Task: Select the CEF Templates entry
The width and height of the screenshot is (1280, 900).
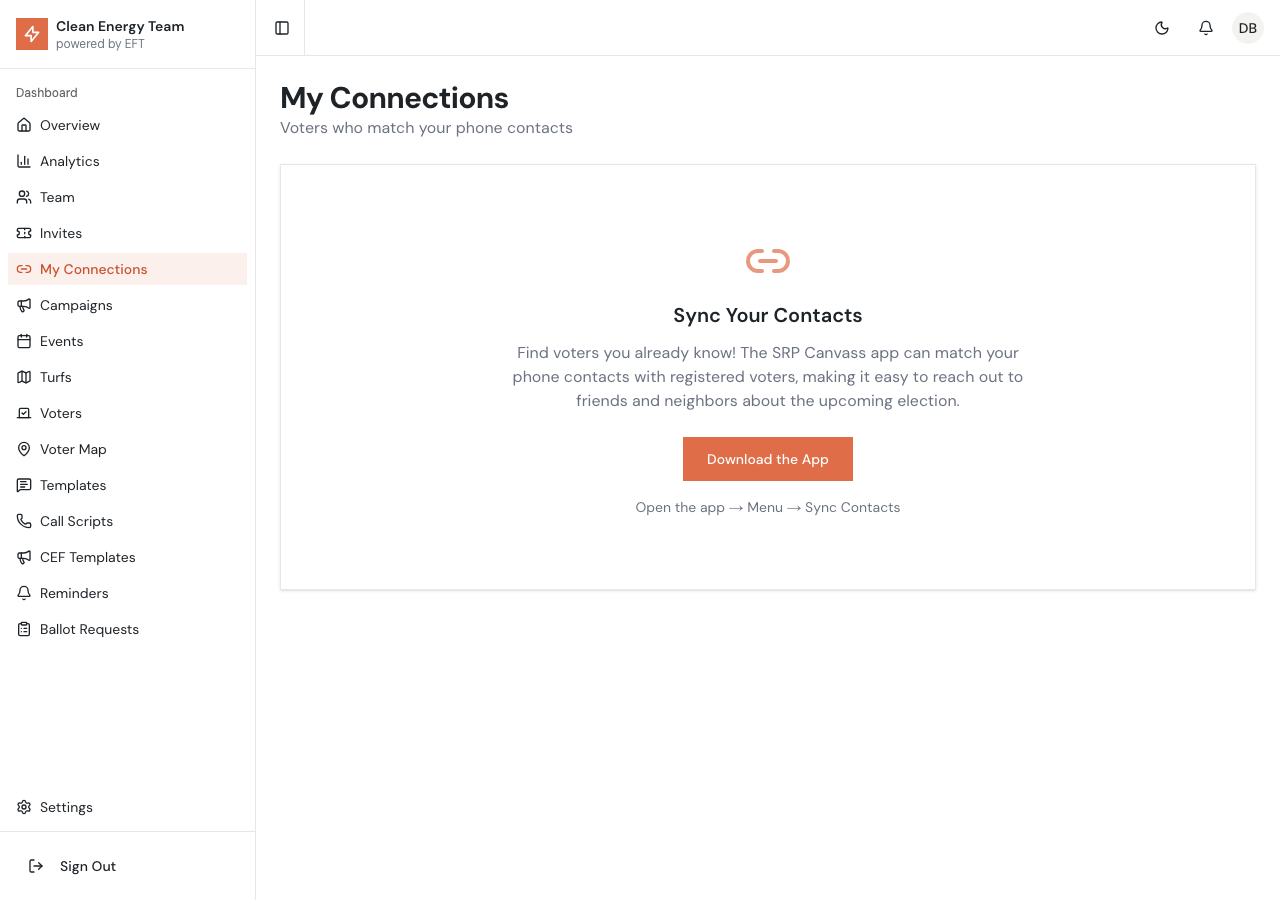Action: pos(87,557)
